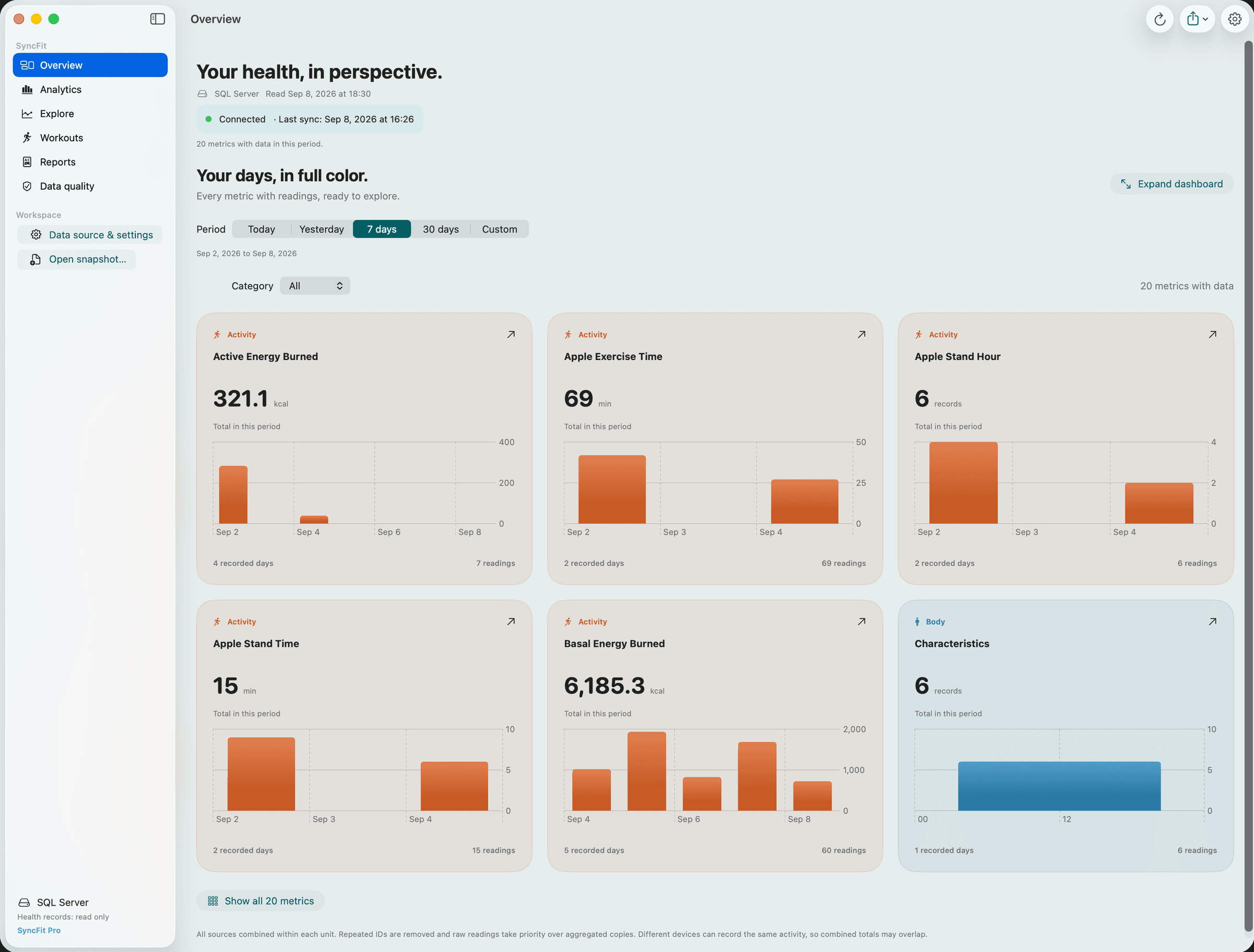Click the refresh data icon
The image size is (1254, 952).
1160,19
